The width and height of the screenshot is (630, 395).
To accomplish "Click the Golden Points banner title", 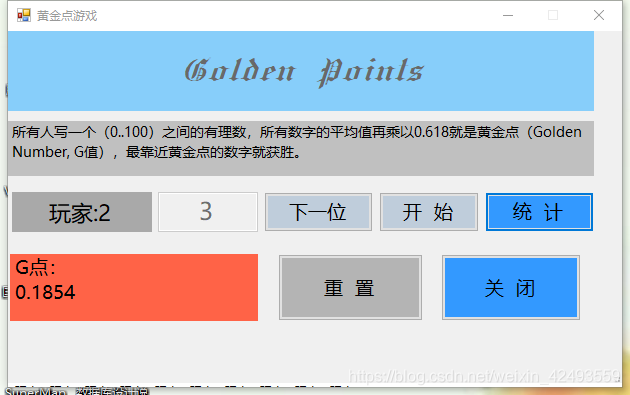I will 304,72.
